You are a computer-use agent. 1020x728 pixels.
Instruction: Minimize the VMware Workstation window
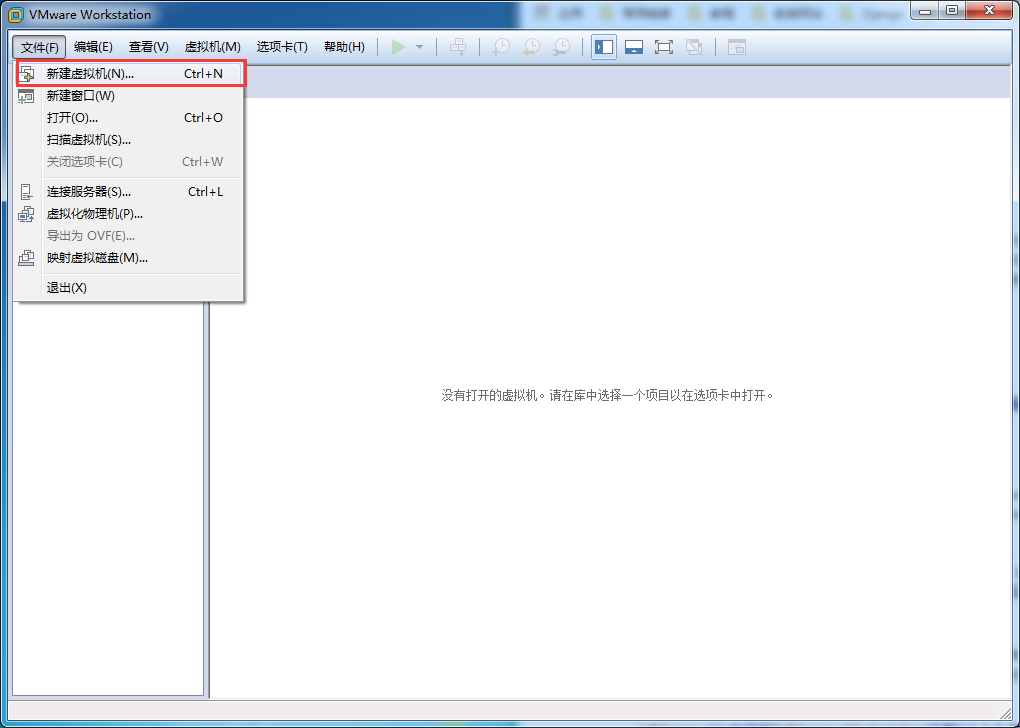point(925,11)
